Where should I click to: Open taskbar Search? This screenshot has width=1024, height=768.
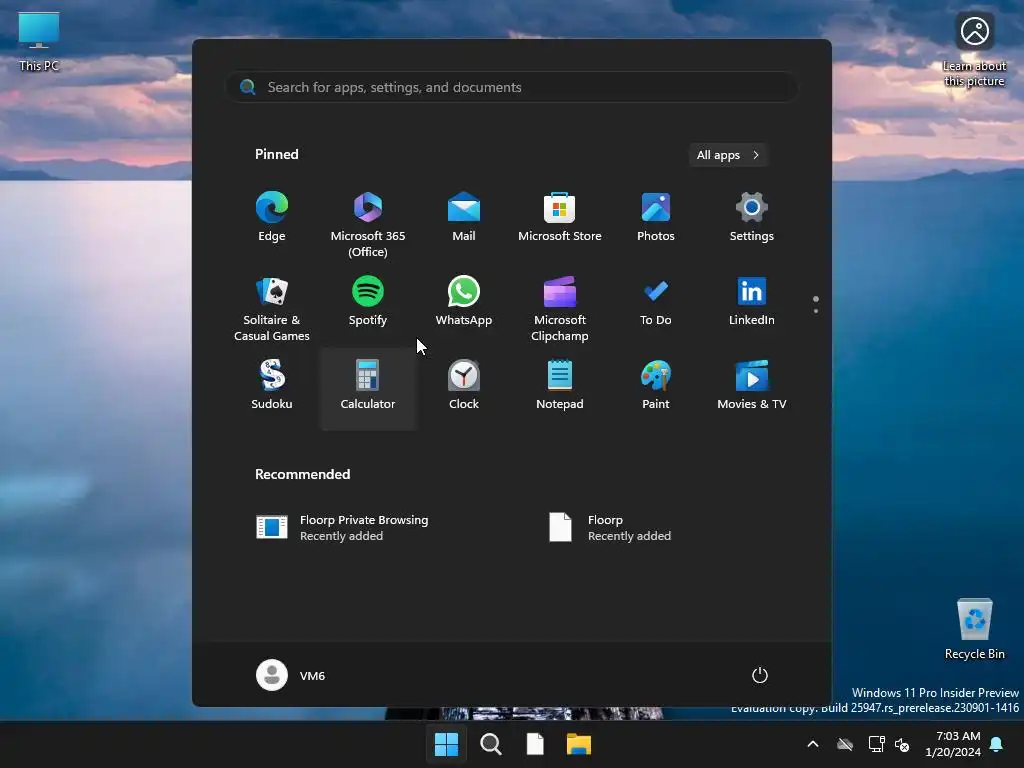[491, 744]
